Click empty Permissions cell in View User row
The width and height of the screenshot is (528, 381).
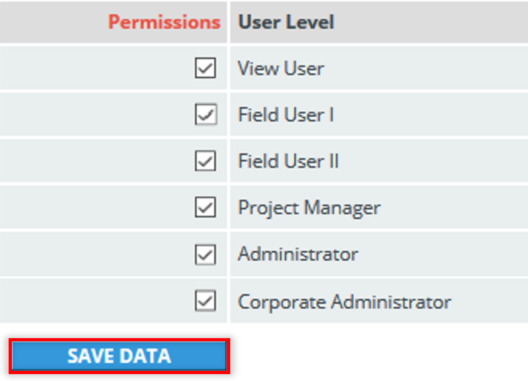point(98,68)
